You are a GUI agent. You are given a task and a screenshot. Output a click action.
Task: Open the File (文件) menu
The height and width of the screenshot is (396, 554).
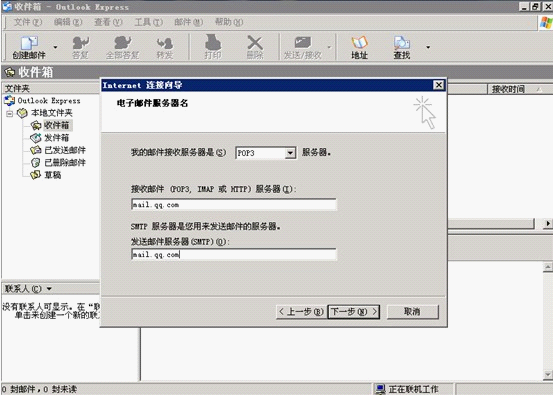coord(28,22)
